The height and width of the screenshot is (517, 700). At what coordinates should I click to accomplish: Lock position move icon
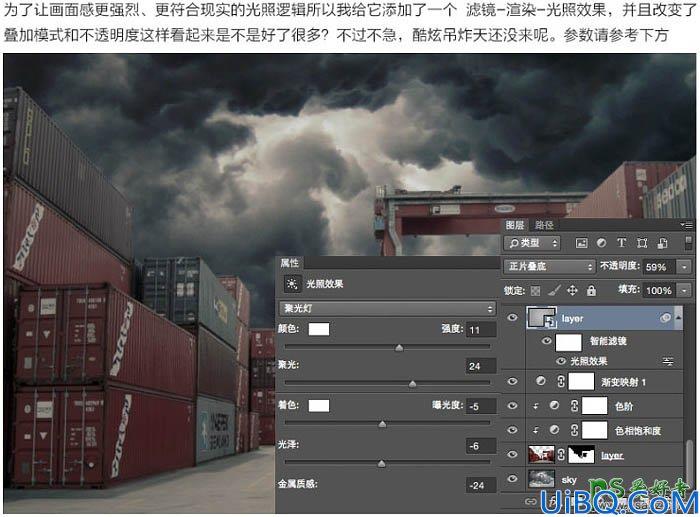coord(572,291)
